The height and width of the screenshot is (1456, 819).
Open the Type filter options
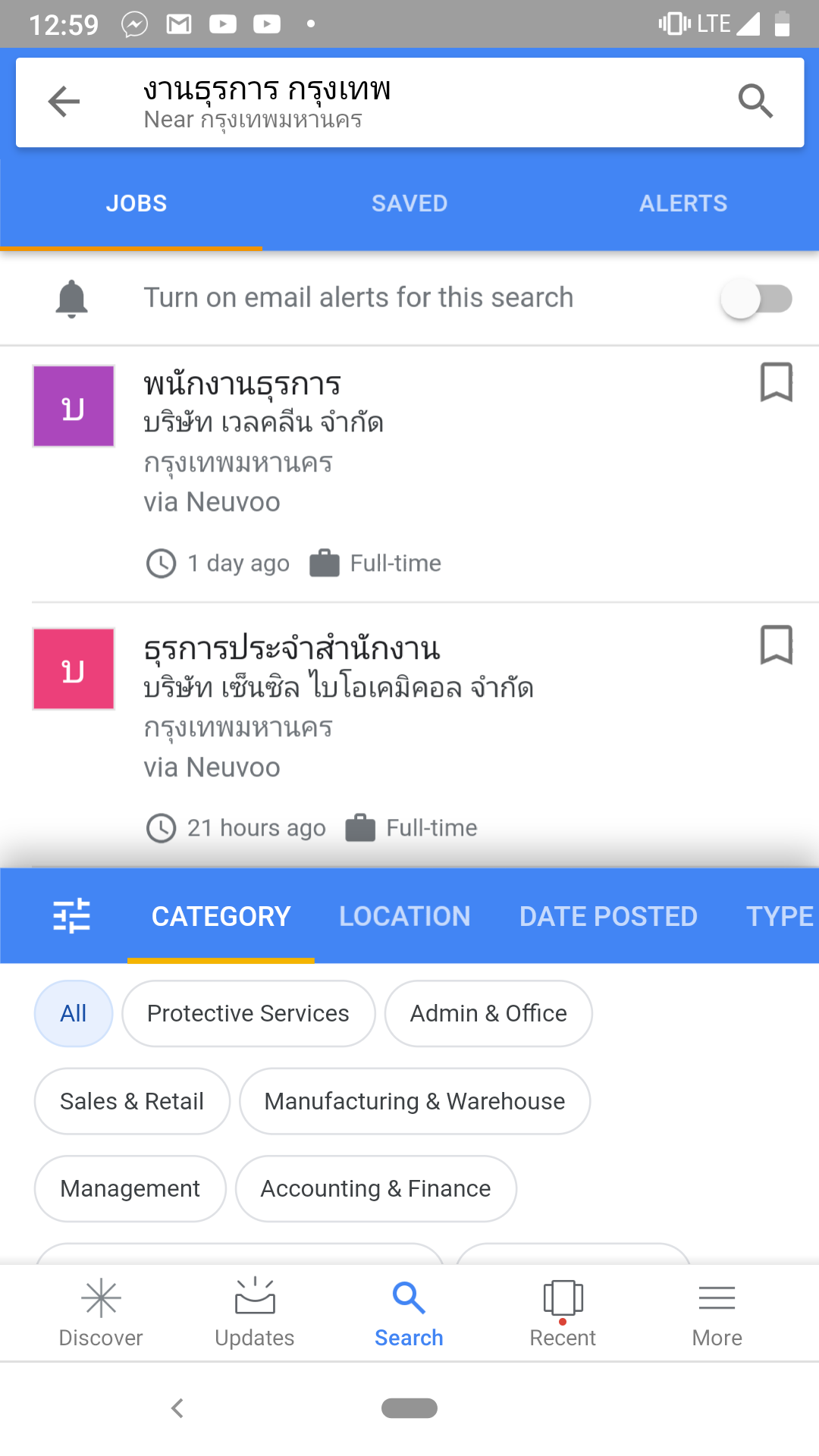pos(780,916)
